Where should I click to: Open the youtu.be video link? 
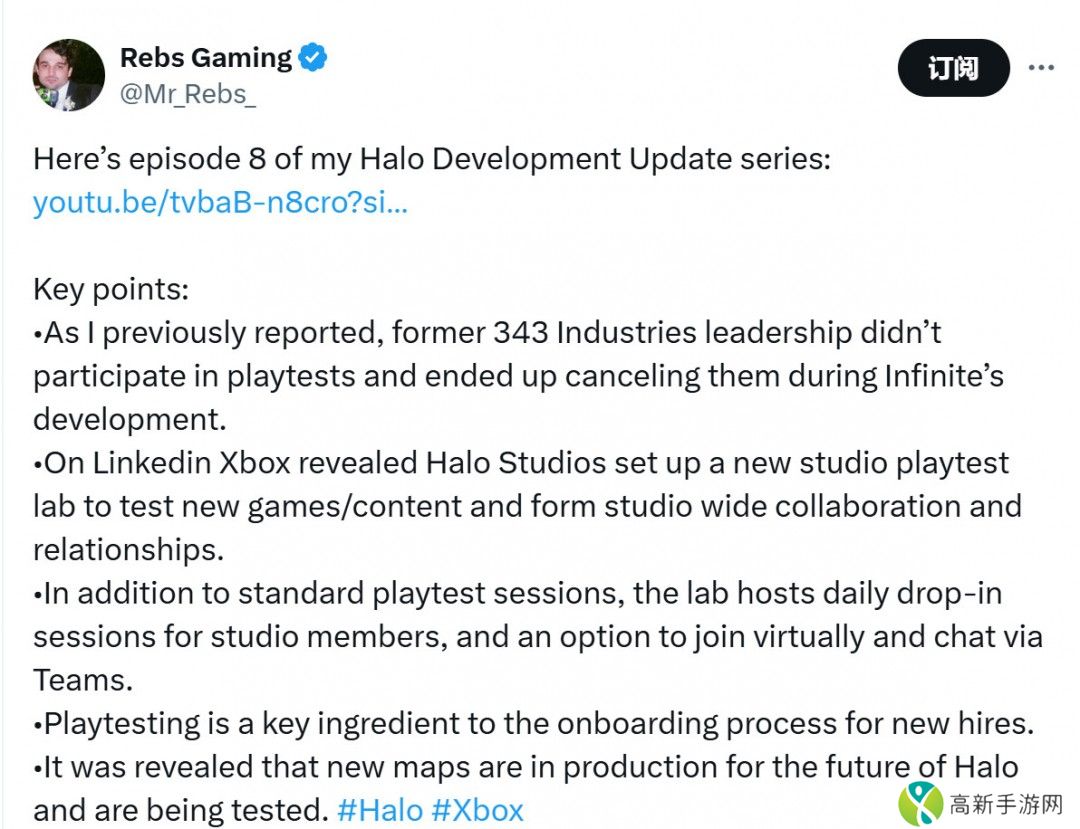(220, 203)
